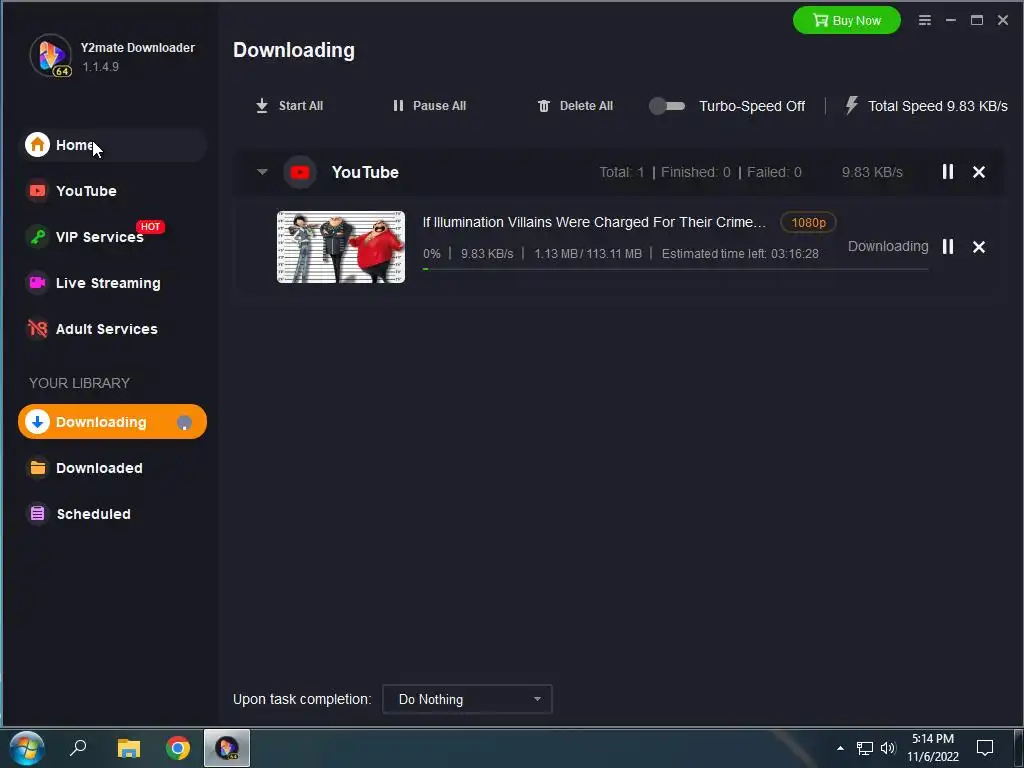
Task: Click the download progress bar
Action: pos(675,269)
